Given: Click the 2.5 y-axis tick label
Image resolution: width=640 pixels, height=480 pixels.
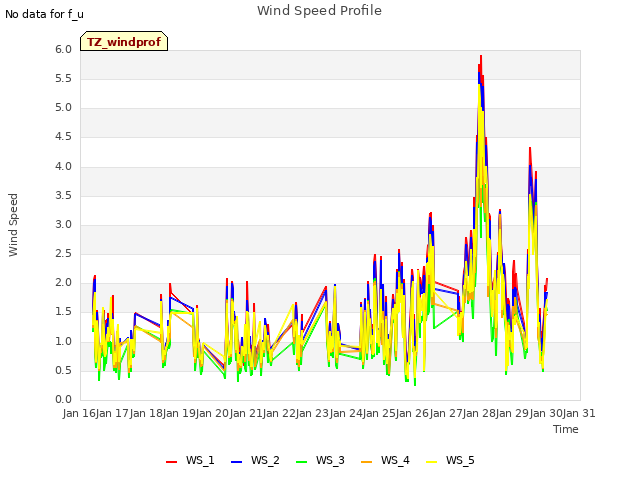Looking at the screenshot, I should click(64, 253).
